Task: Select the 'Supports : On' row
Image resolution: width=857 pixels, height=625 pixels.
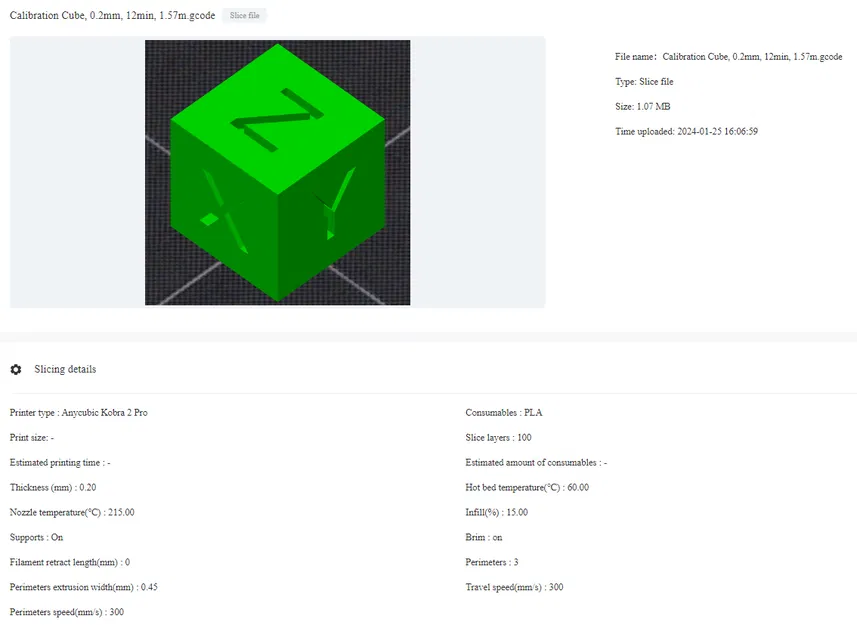Action: click(x=37, y=538)
